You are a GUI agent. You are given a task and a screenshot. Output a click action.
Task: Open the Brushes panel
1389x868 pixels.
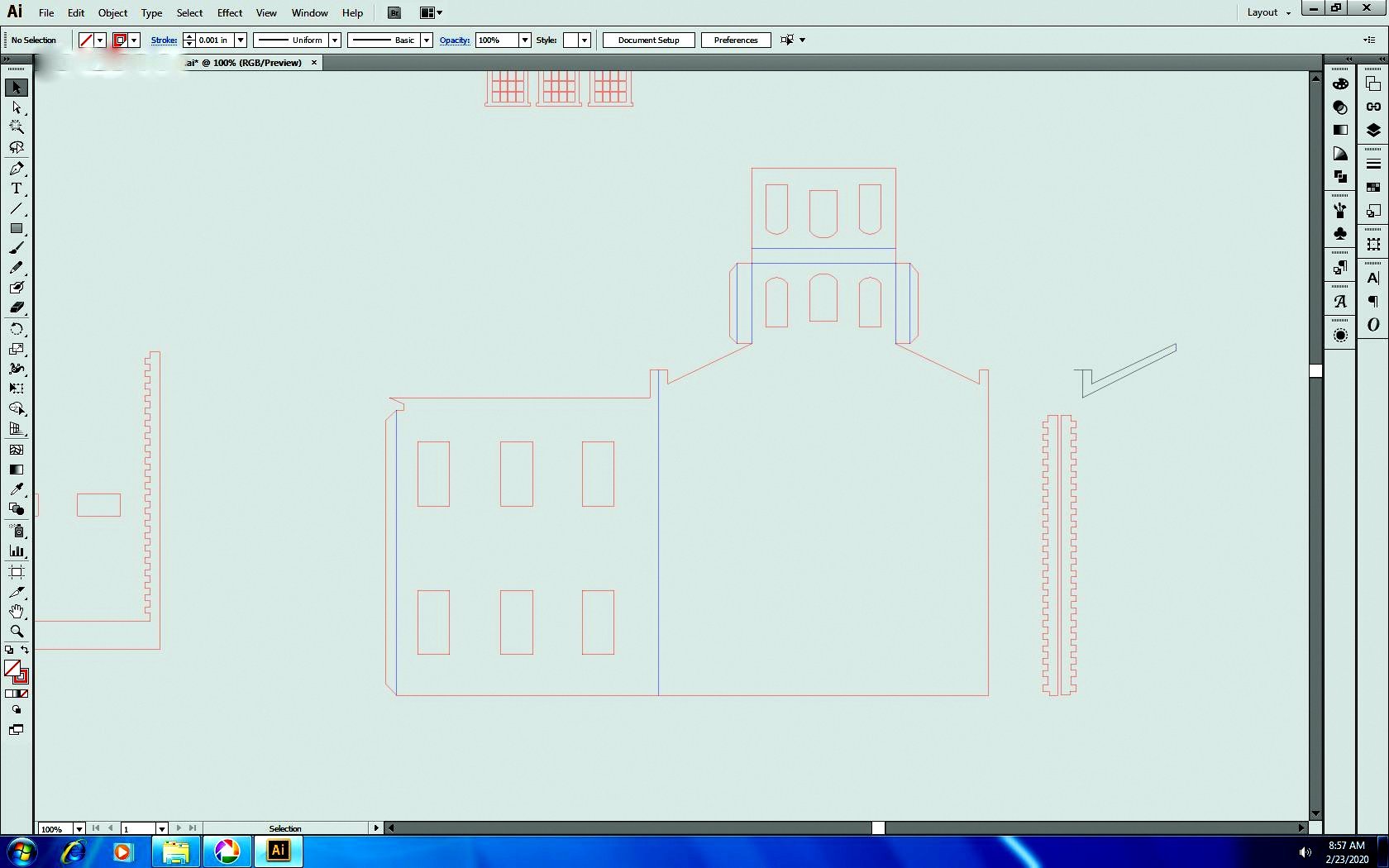[x=1340, y=210]
